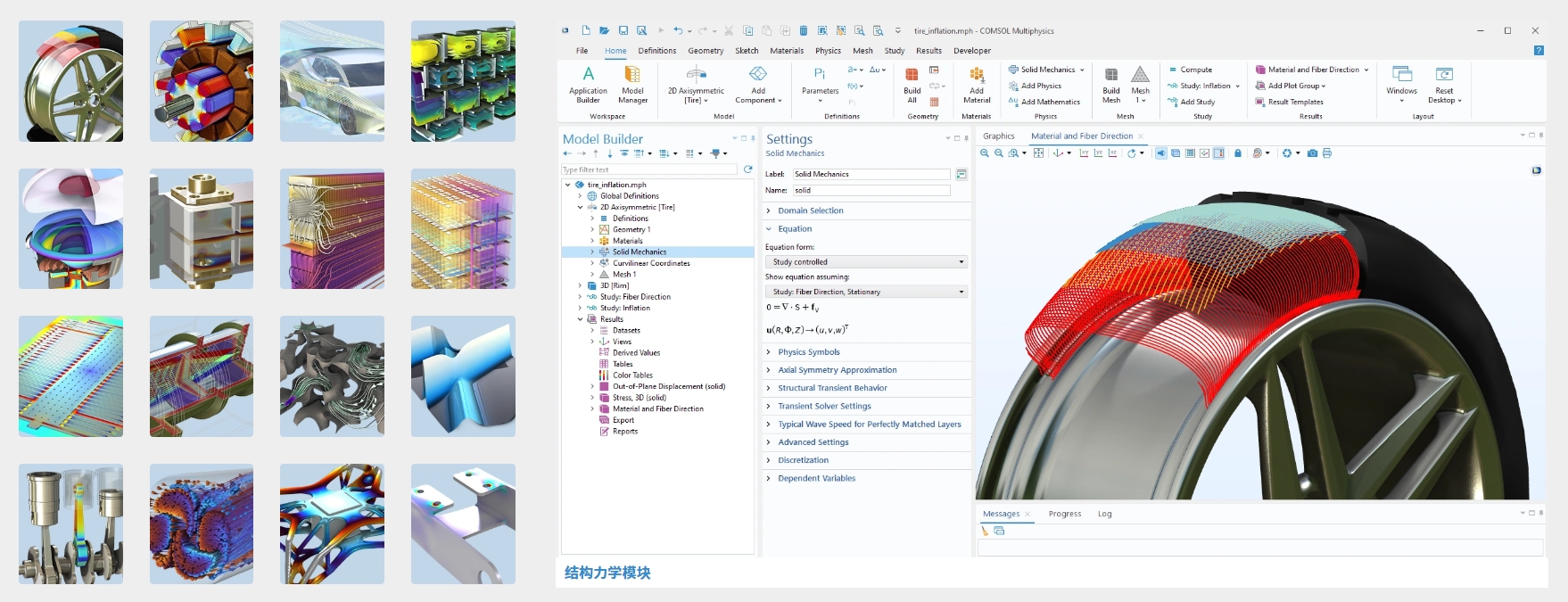Take a graphics snapshot with the camera icon

click(1312, 153)
